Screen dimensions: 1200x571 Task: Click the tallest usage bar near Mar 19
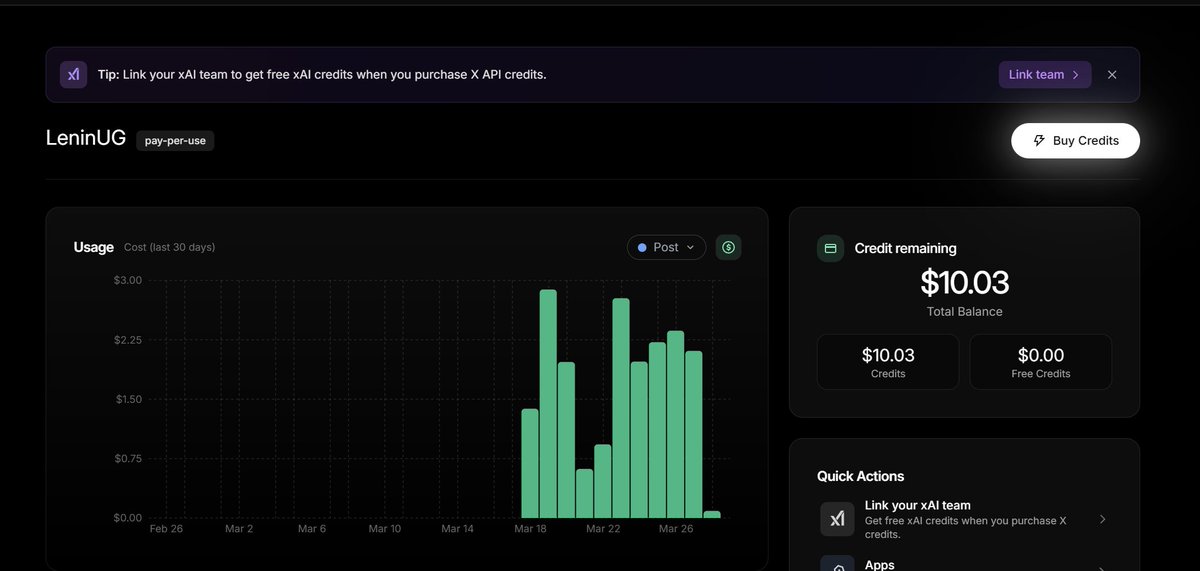[x=548, y=404]
